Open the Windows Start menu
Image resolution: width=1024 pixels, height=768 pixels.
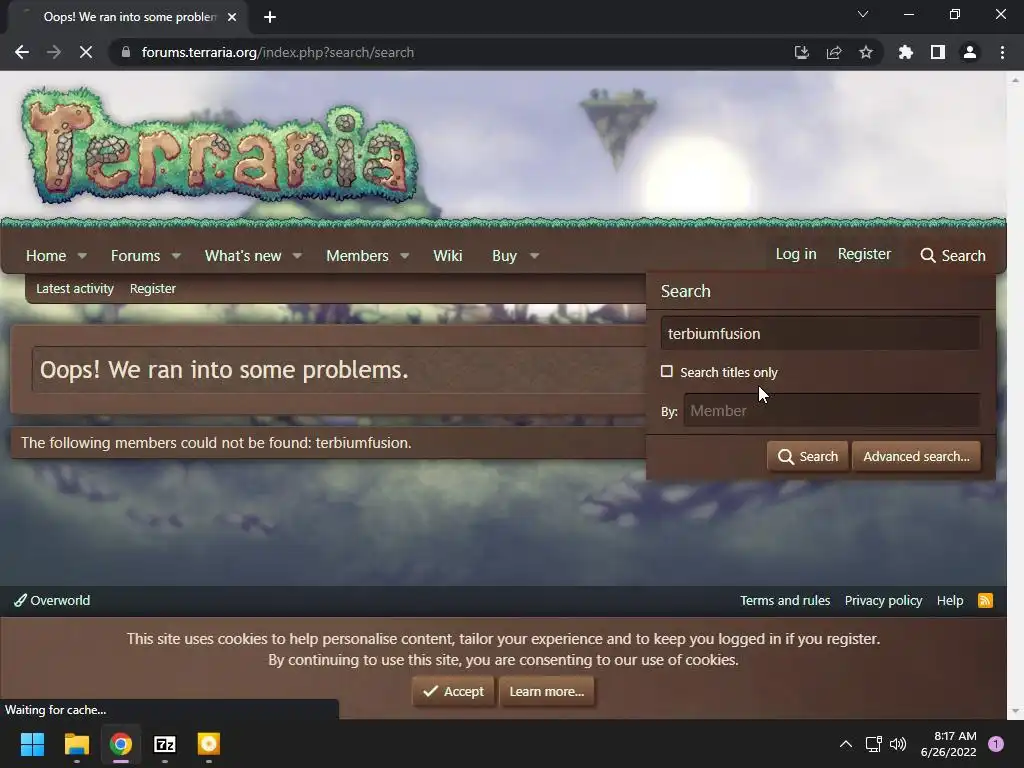(x=32, y=744)
